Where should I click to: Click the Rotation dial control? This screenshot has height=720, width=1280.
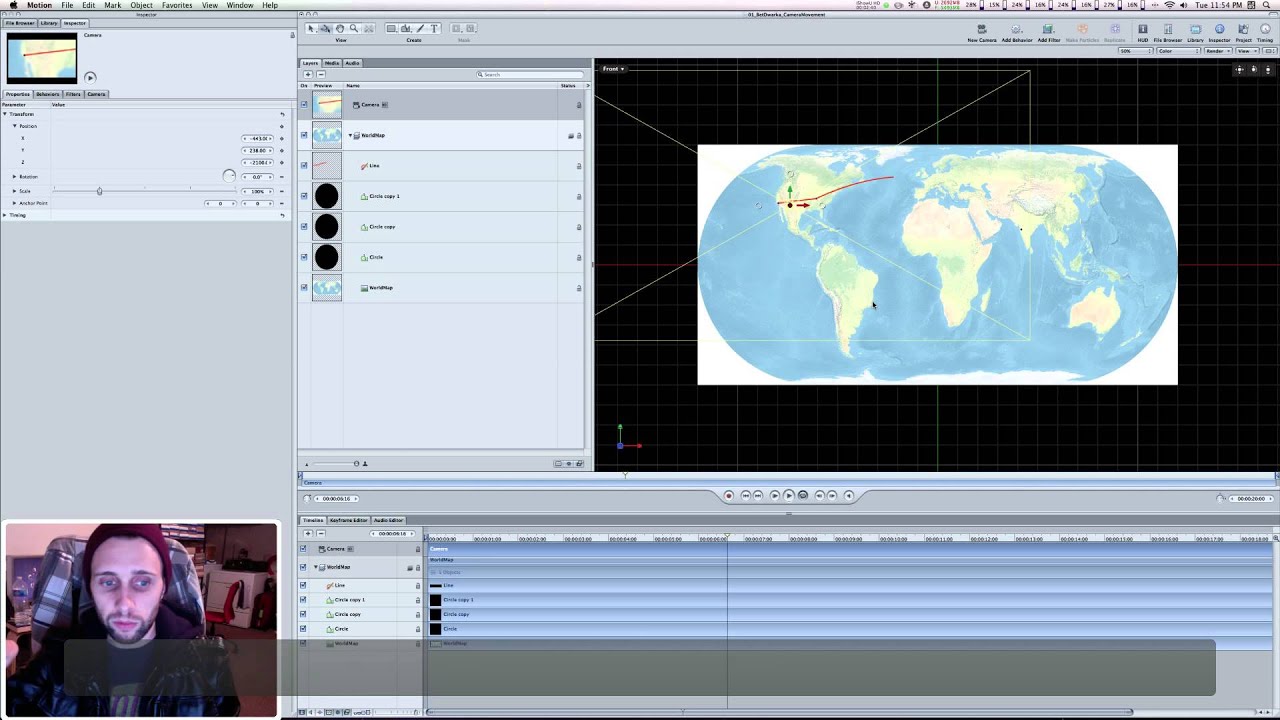coord(229,177)
